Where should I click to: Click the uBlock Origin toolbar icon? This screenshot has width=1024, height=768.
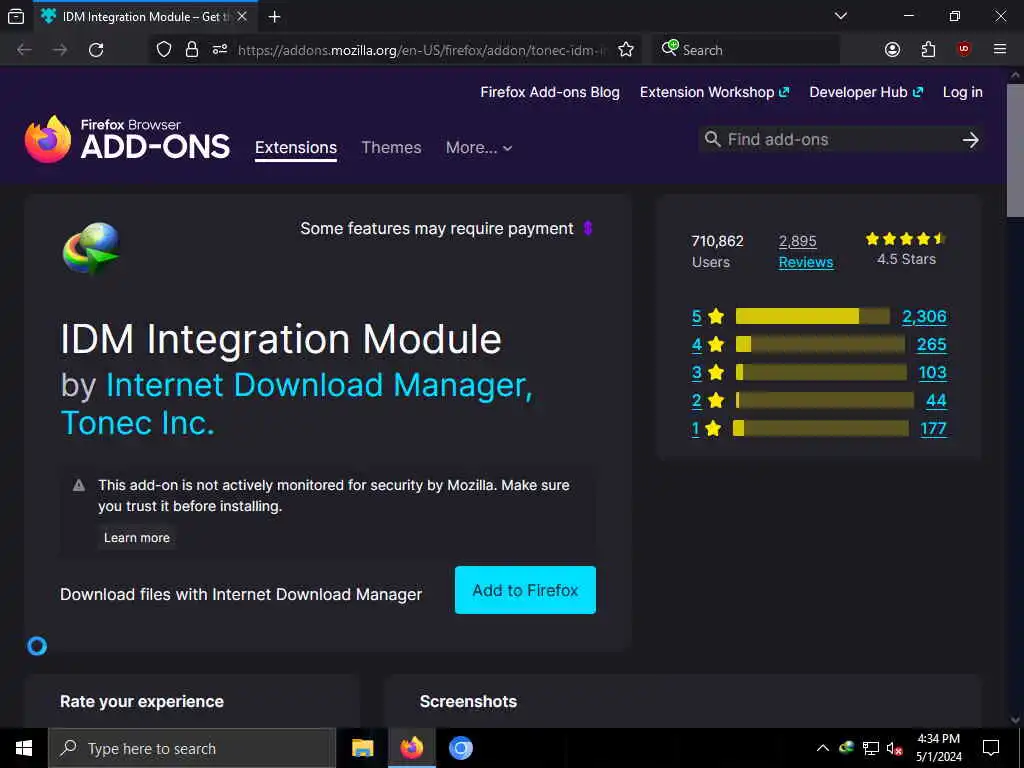point(964,50)
